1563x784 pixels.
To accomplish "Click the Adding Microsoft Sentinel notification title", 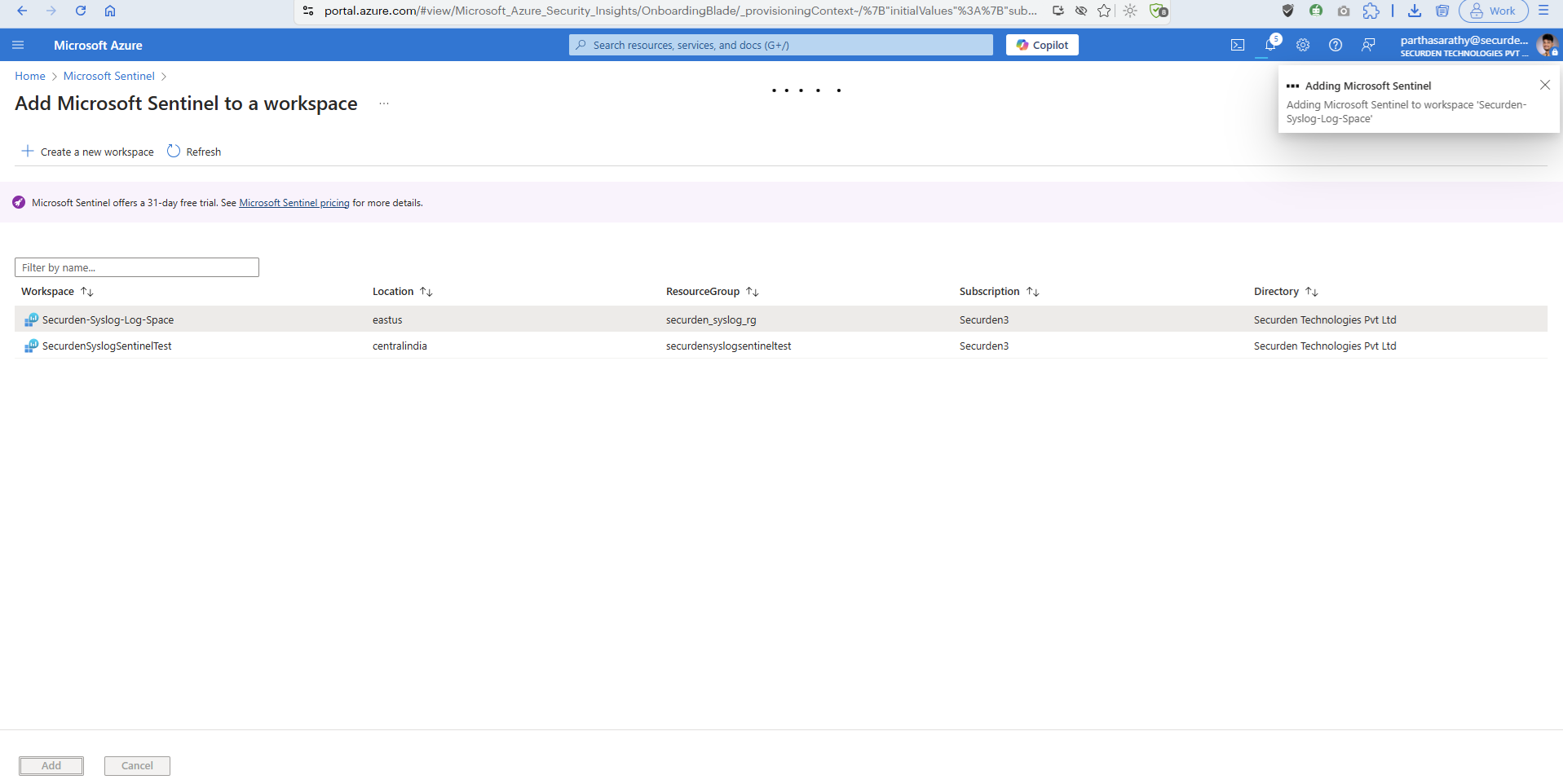I will coord(1367,86).
